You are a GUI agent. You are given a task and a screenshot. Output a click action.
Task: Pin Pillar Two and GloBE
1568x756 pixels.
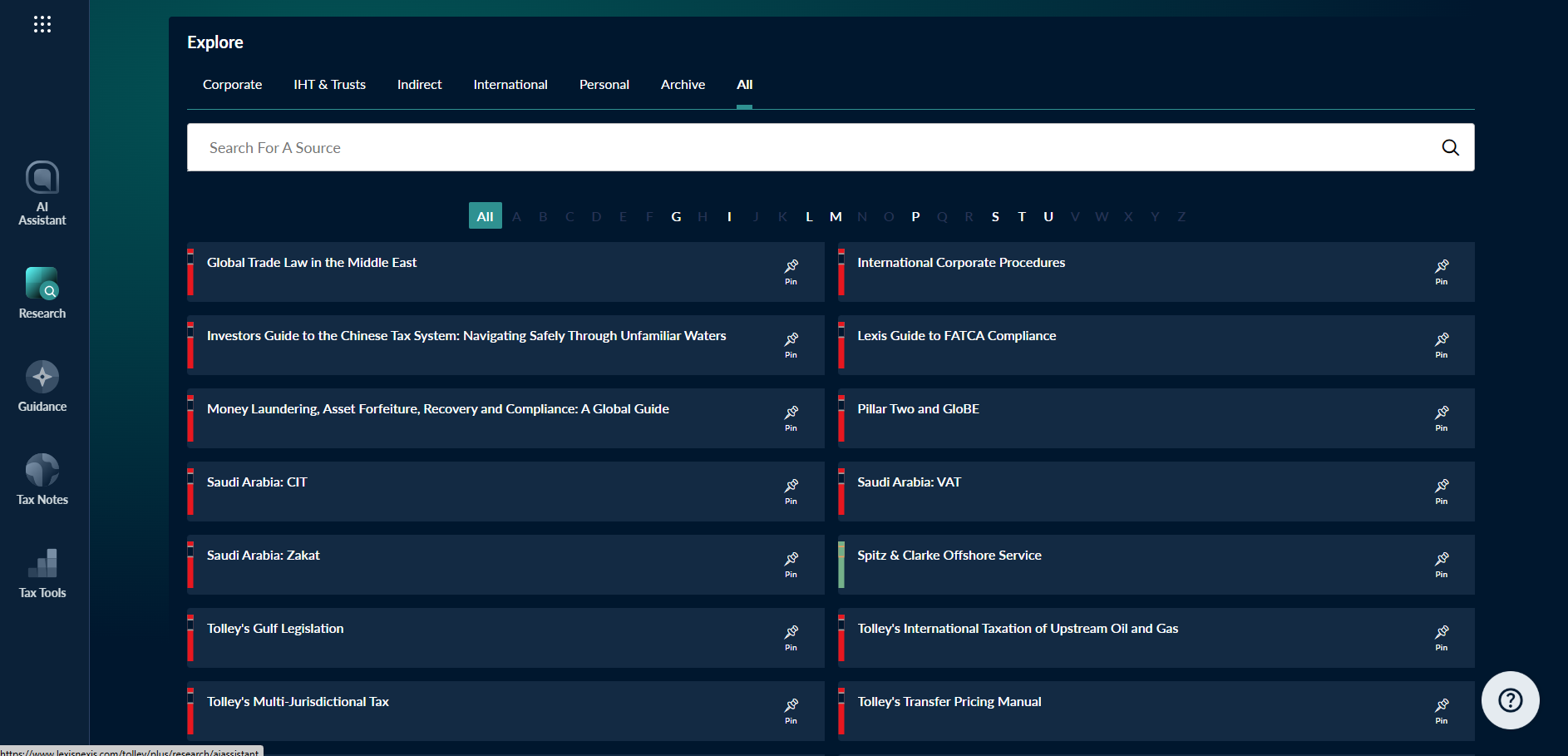point(1441,418)
